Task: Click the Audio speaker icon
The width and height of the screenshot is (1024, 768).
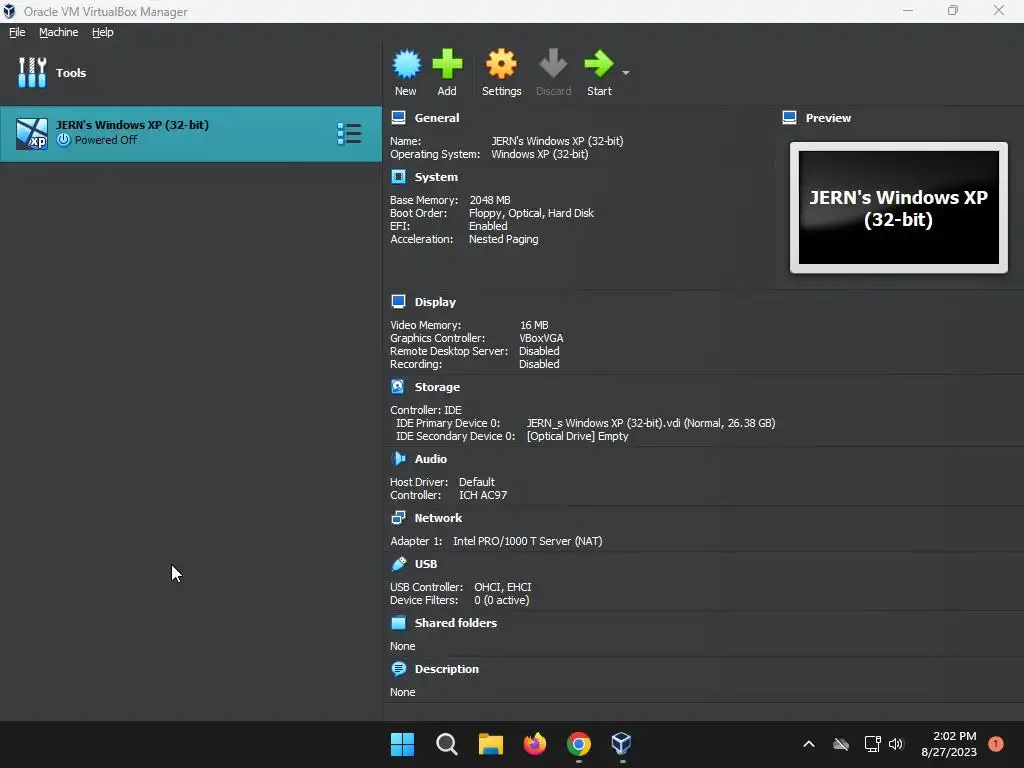Action: pyautogui.click(x=398, y=458)
